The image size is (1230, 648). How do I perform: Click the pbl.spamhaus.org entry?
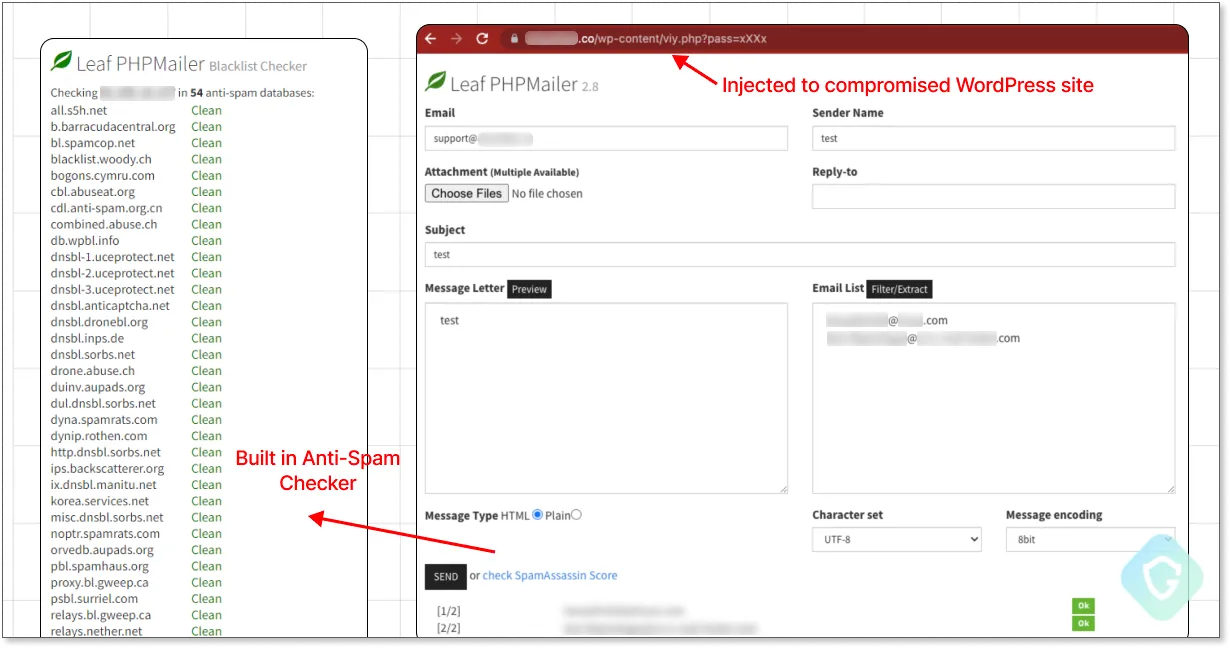pyautogui.click(x=100, y=567)
